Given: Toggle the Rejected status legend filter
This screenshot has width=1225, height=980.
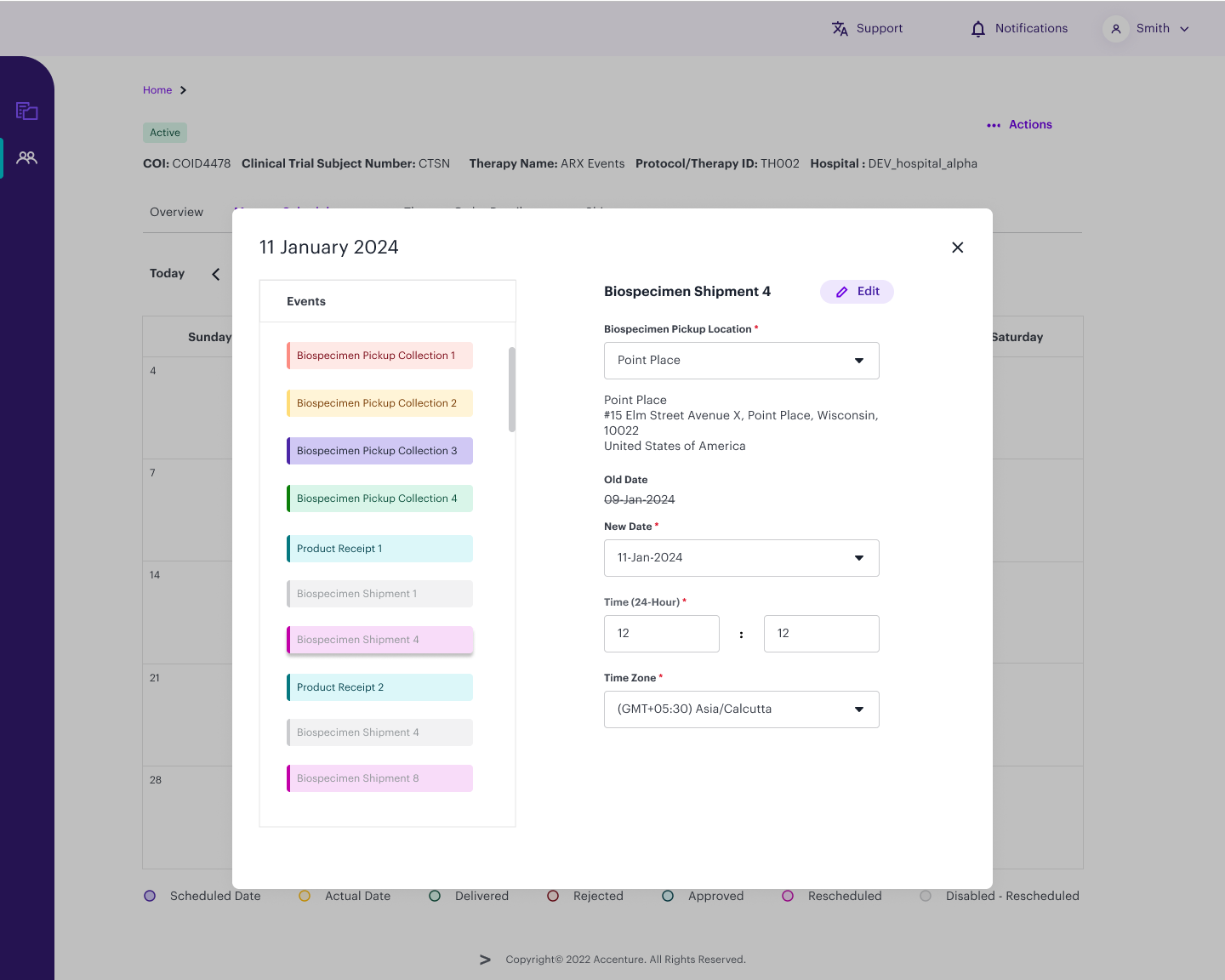Looking at the screenshot, I should coord(553,896).
